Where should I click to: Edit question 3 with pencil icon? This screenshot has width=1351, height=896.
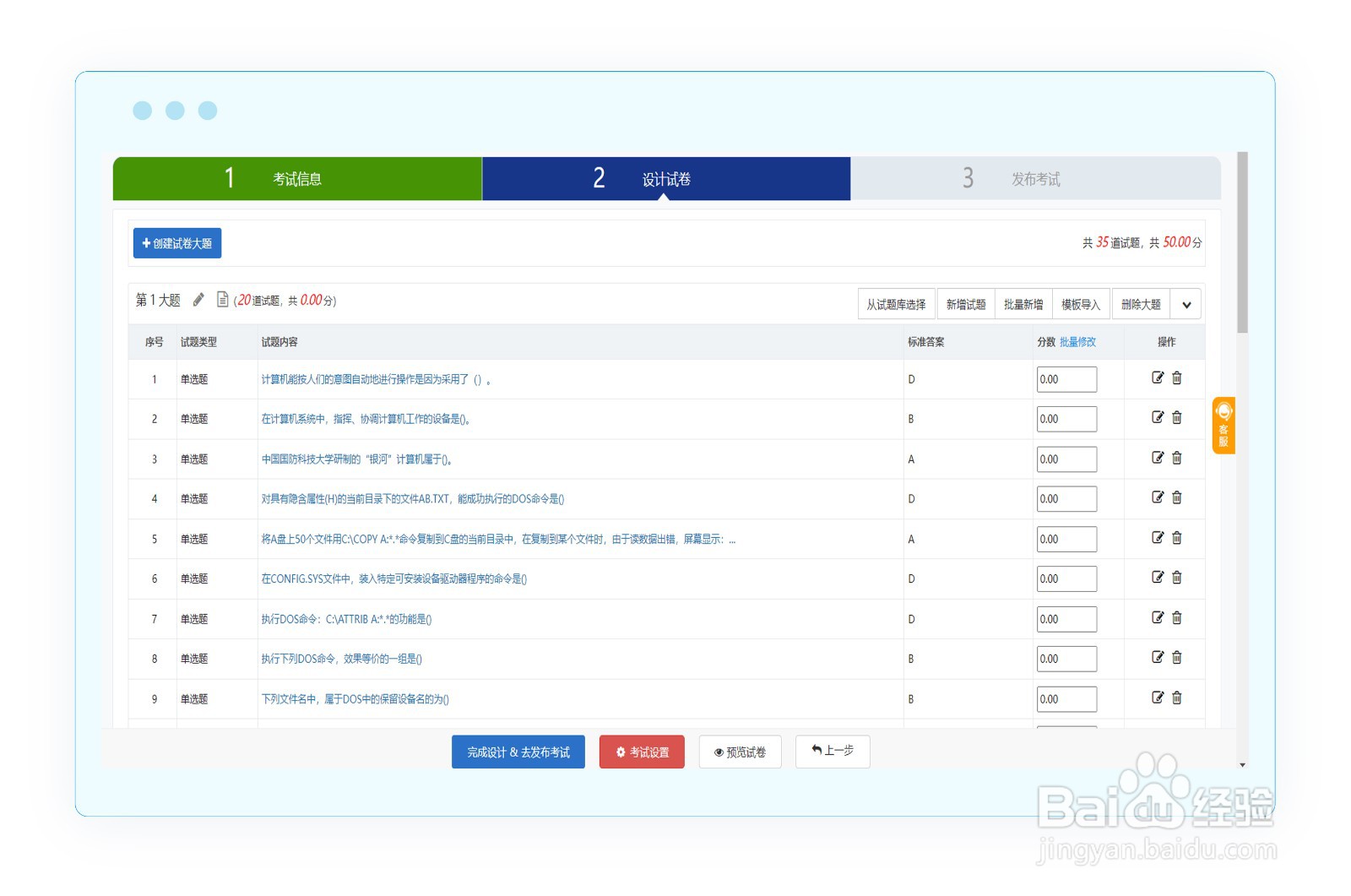click(x=1158, y=458)
